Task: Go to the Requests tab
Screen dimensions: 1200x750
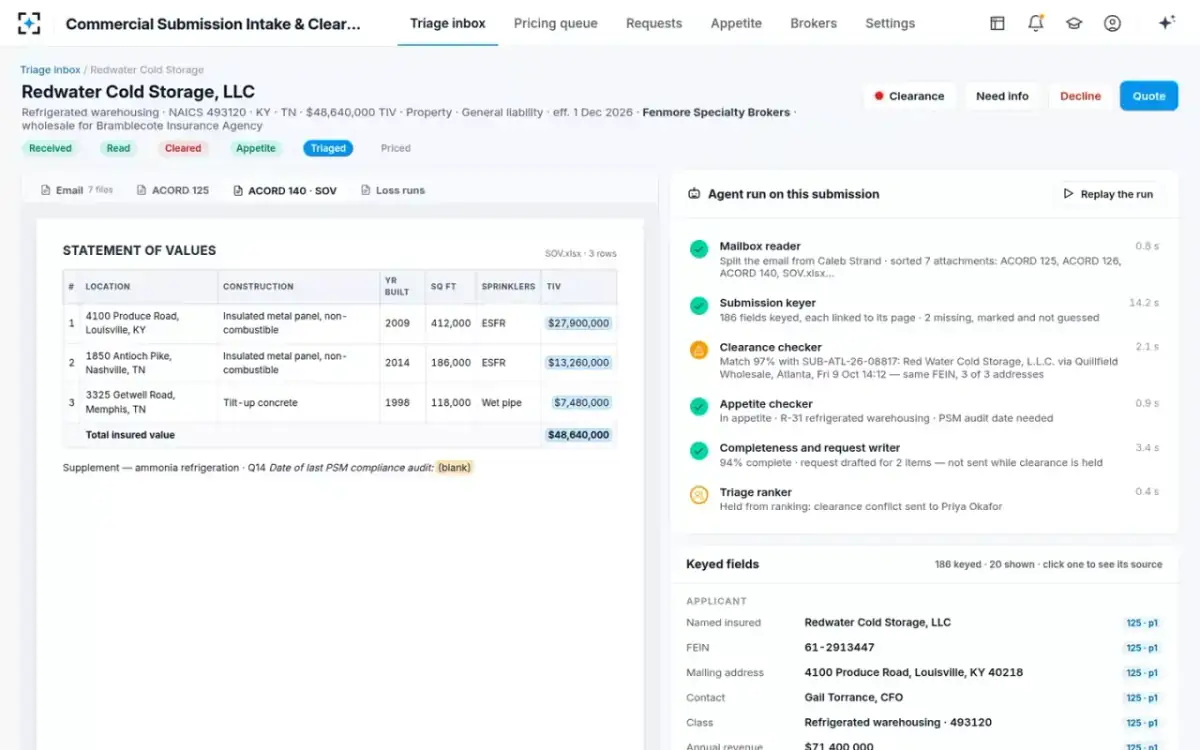Action: click(x=654, y=23)
